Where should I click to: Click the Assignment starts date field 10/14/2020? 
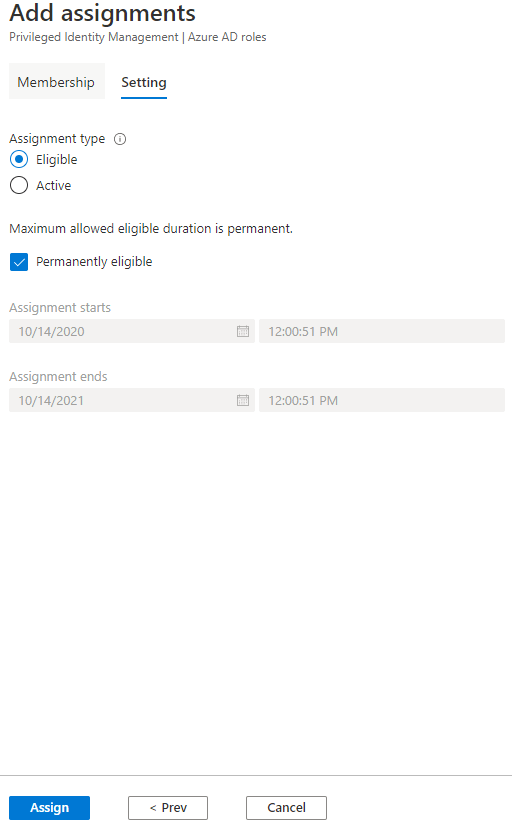(x=131, y=331)
